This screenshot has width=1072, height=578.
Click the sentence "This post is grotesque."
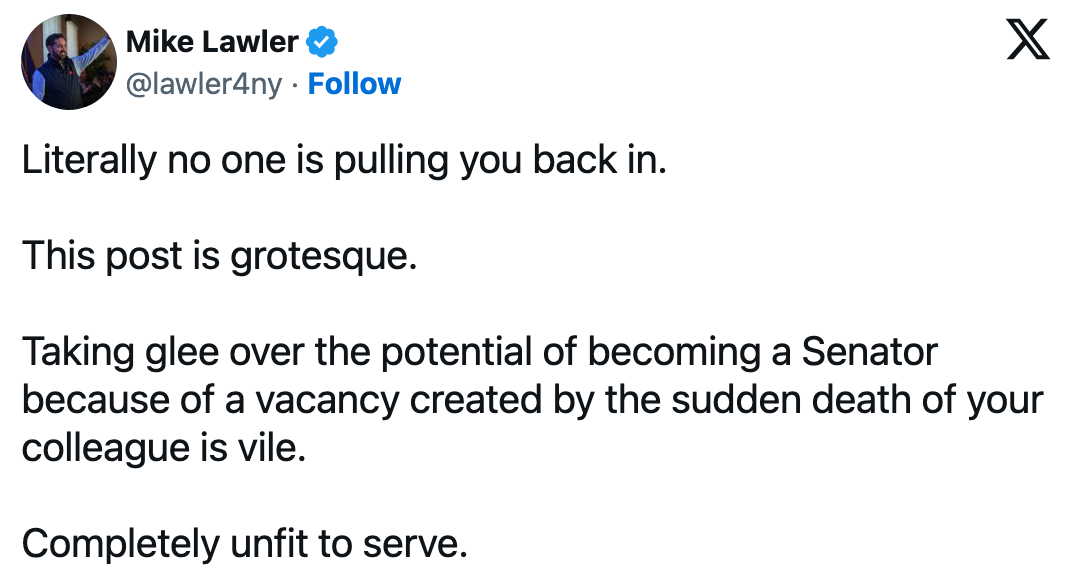point(219,257)
